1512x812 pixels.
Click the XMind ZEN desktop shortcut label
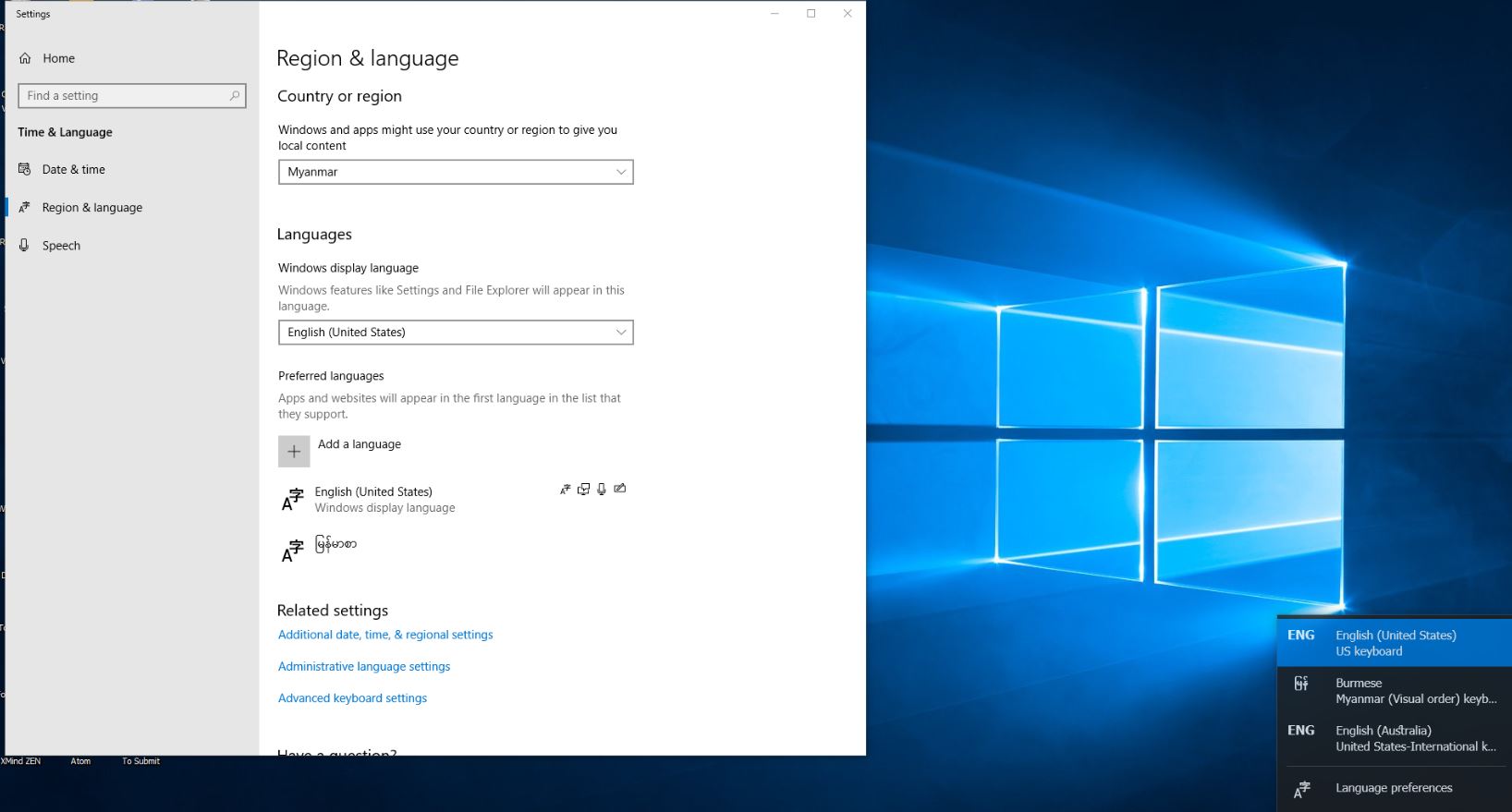[x=20, y=761]
